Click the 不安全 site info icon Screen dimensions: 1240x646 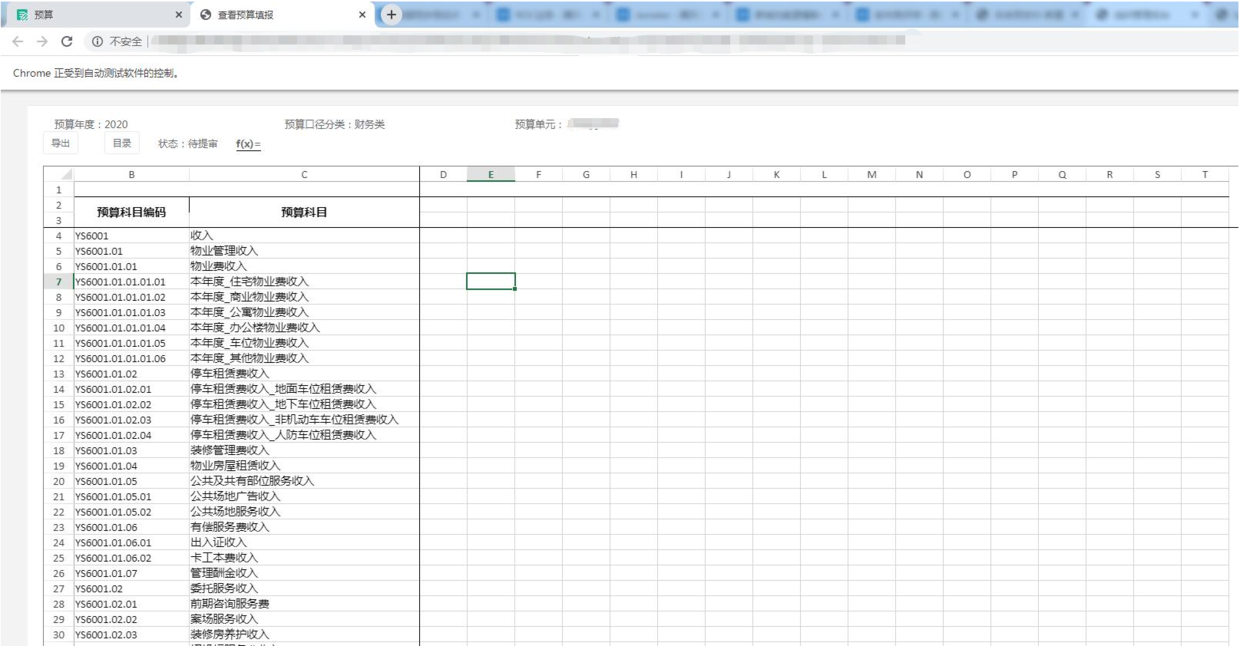(97, 41)
